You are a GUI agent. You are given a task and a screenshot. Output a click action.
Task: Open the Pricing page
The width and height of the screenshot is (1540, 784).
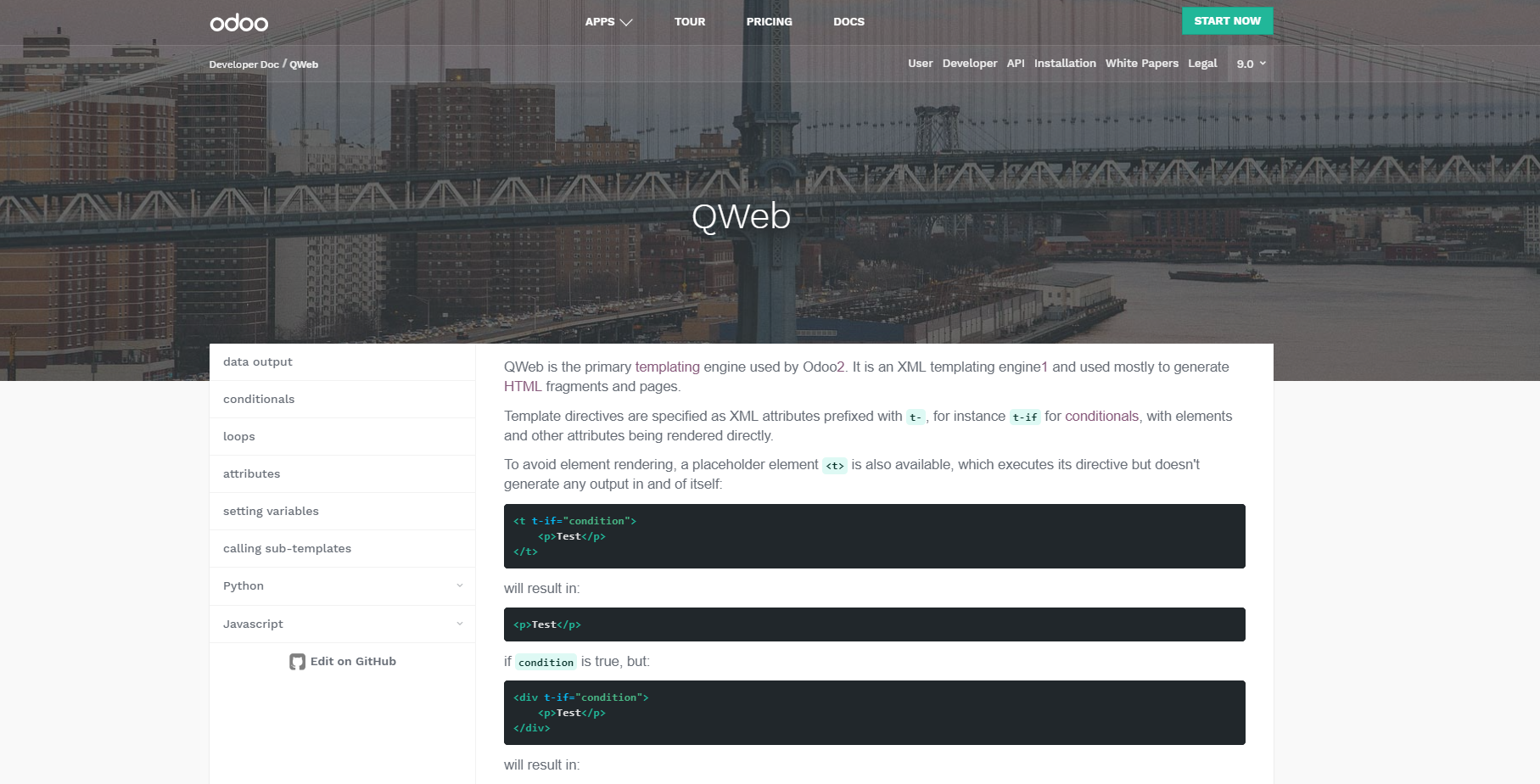[769, 22]
